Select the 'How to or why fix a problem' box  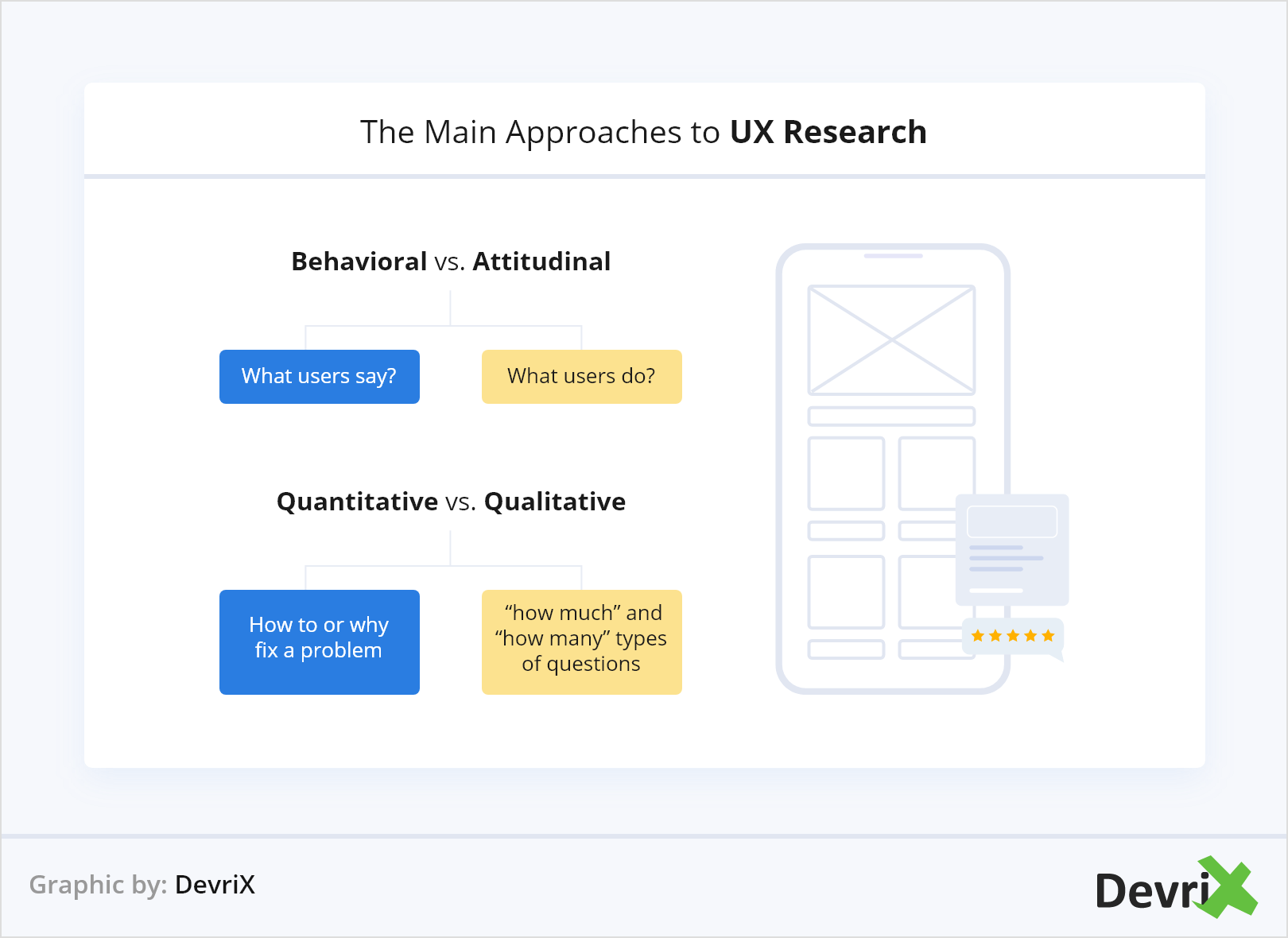[320, 642]
